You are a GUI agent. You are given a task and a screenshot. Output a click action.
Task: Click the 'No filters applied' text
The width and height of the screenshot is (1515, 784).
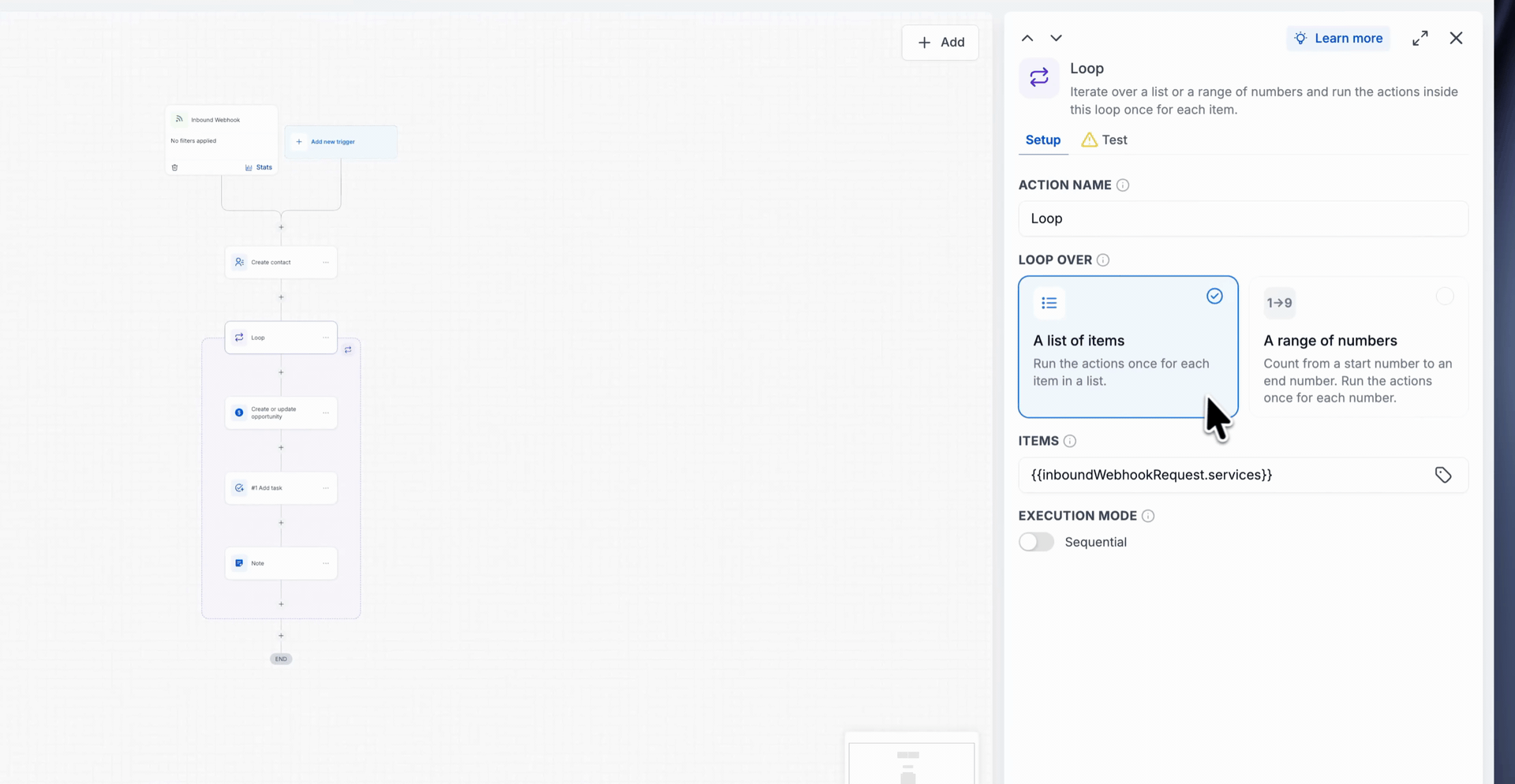193,141
